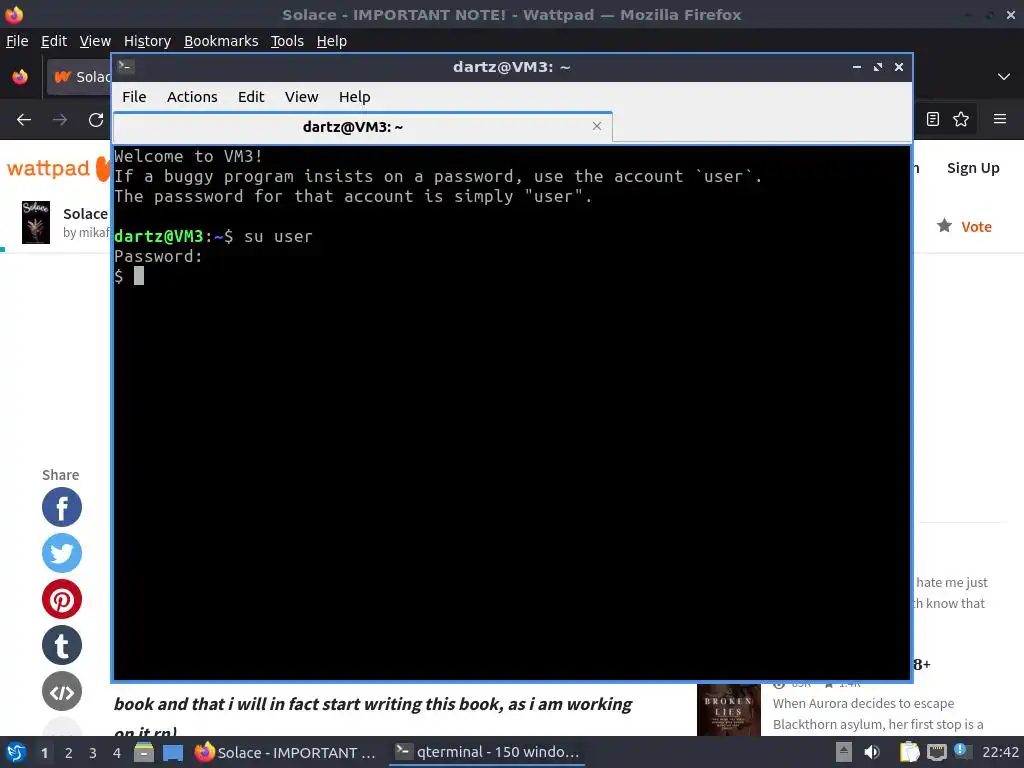Open the embed code share icon
This screenshot has width=1024, height=768.
(x=62, y=692)
